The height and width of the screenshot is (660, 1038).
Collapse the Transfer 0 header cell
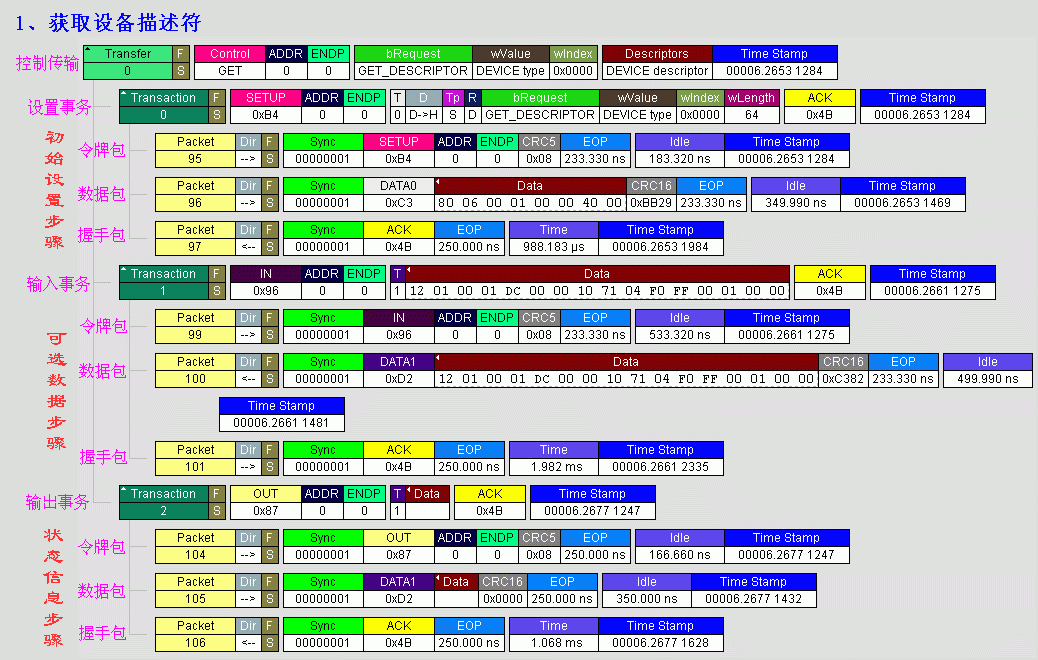(x=89, y=49)
